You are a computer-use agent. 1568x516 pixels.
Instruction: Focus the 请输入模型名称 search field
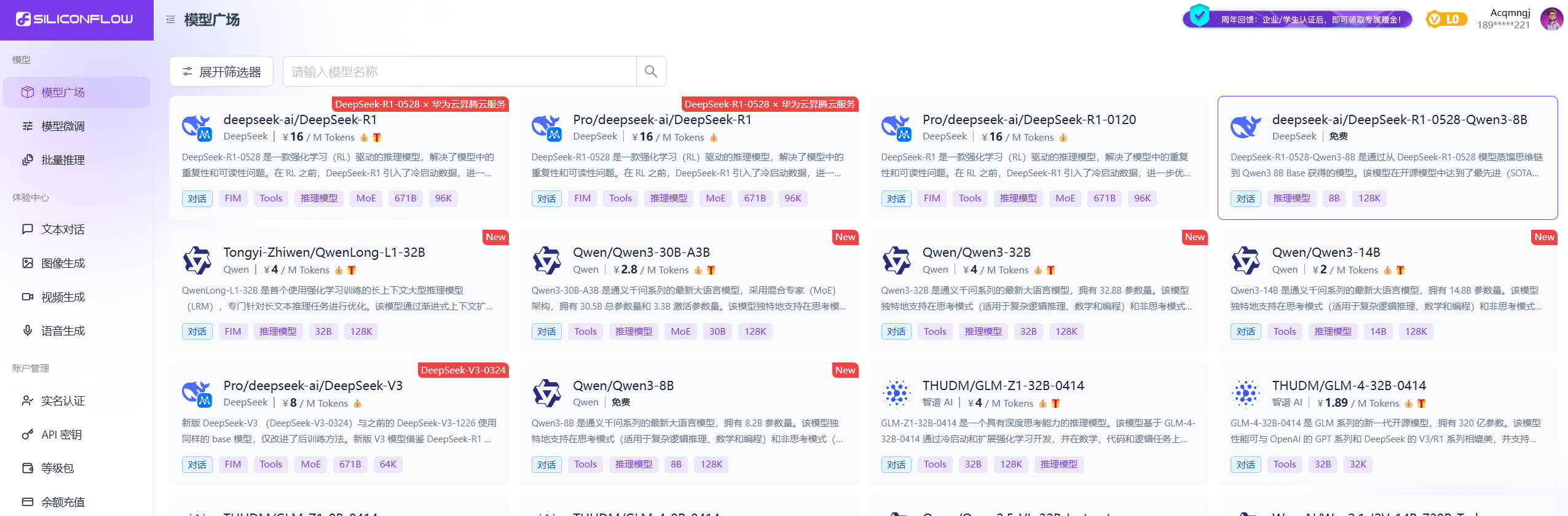click(x=460, y=72)
